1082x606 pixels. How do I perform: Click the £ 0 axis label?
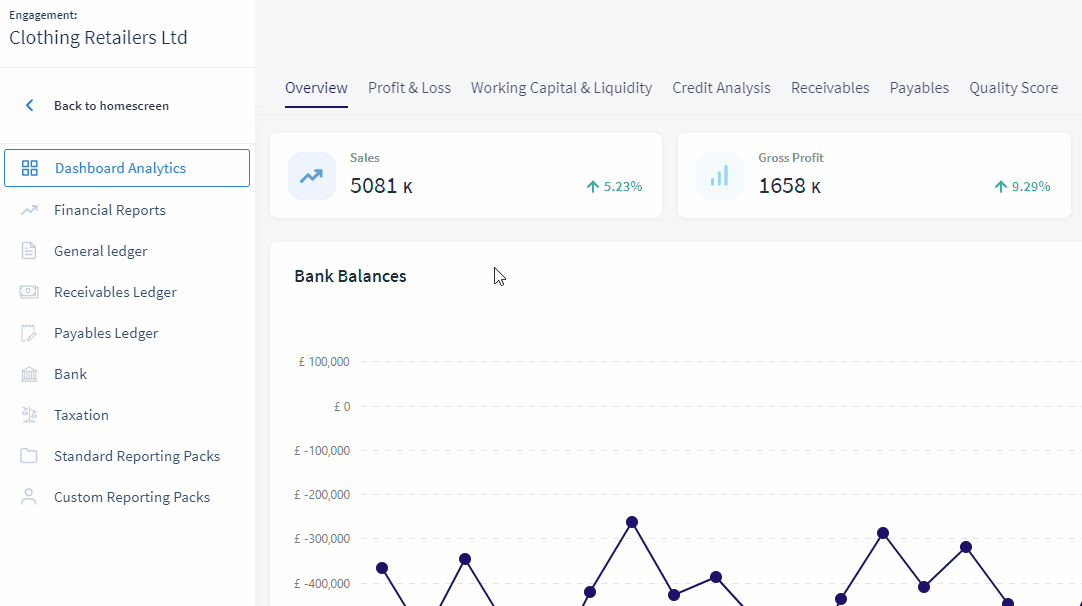click(x=342, y=407)
